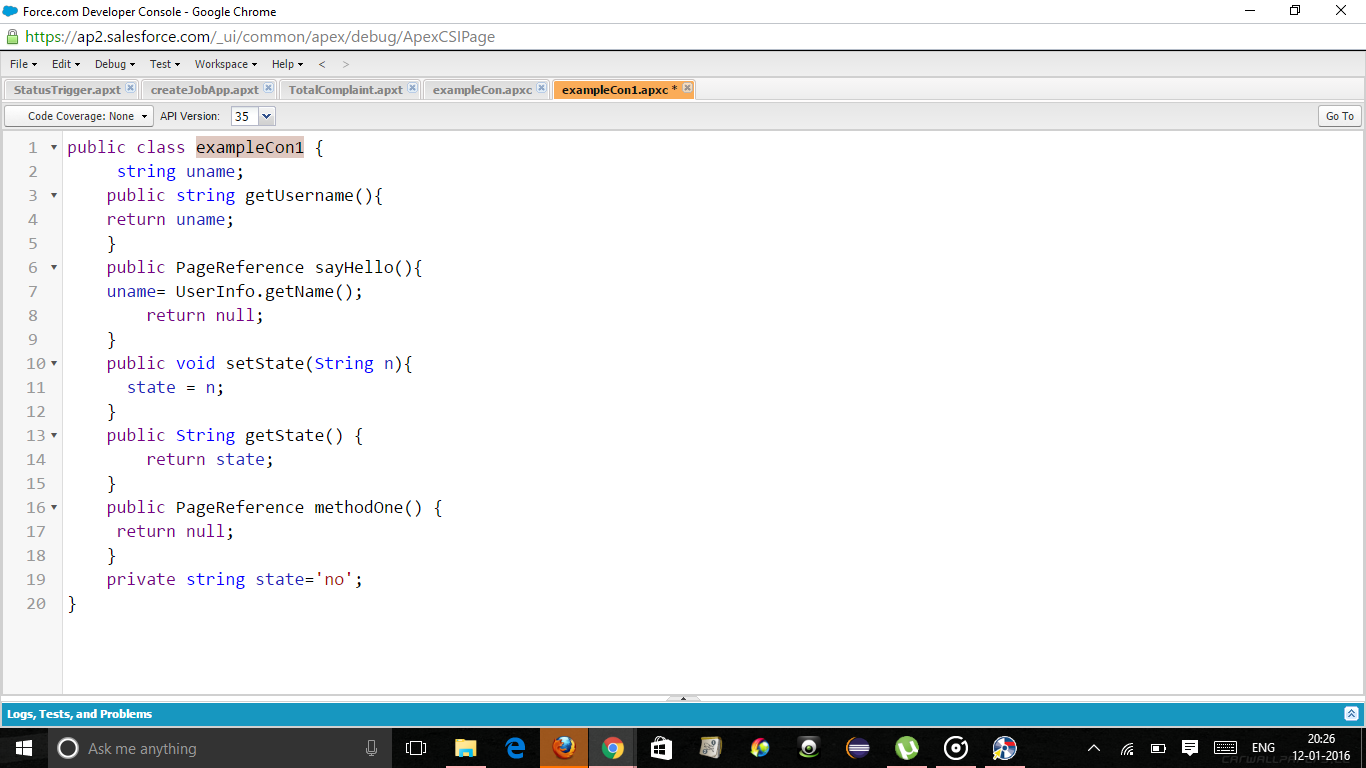Click the browser address bar URL
This screenshot has height=768, width=1366.
[260, 37]
